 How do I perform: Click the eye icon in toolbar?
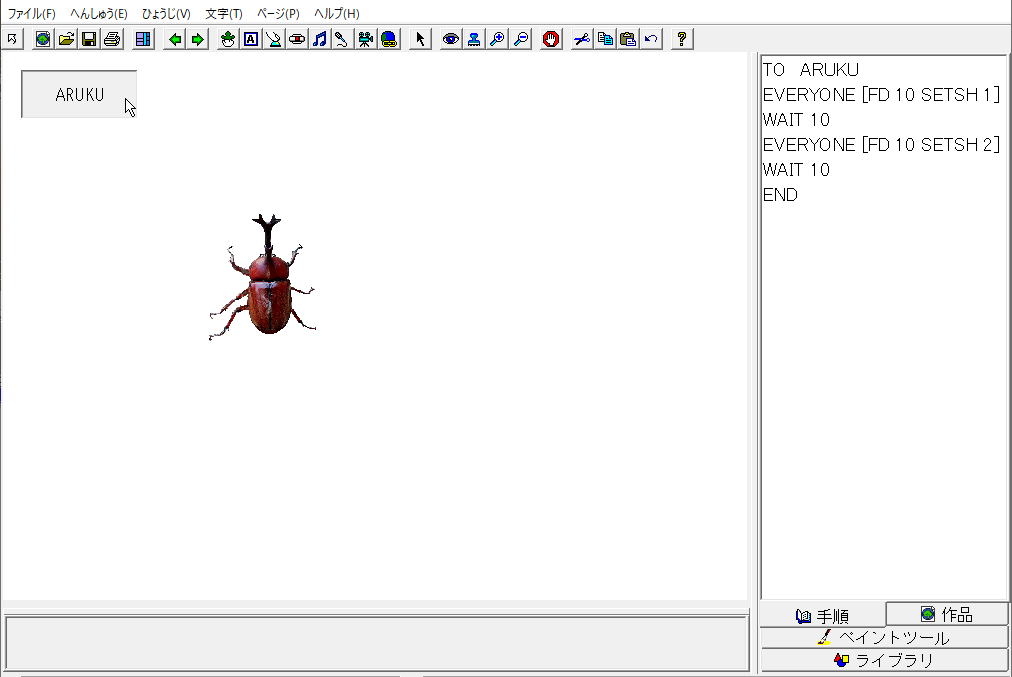451,39
